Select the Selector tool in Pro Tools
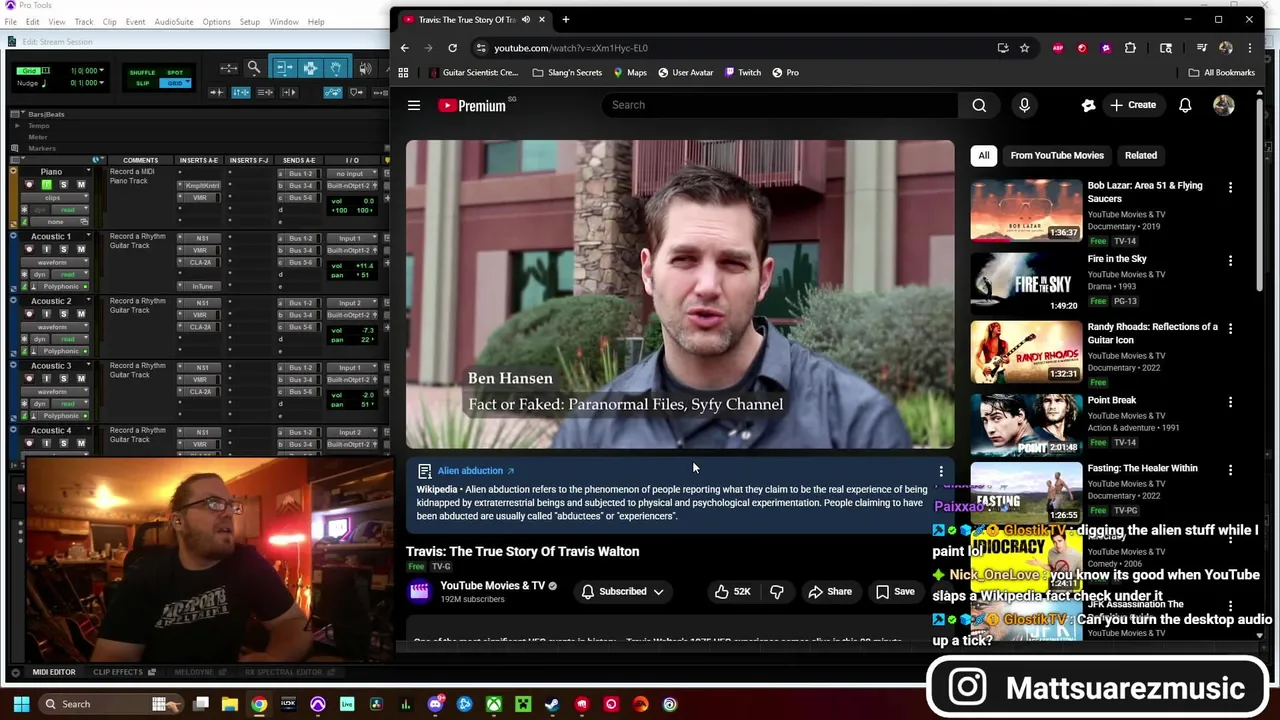 click(310, 68)
